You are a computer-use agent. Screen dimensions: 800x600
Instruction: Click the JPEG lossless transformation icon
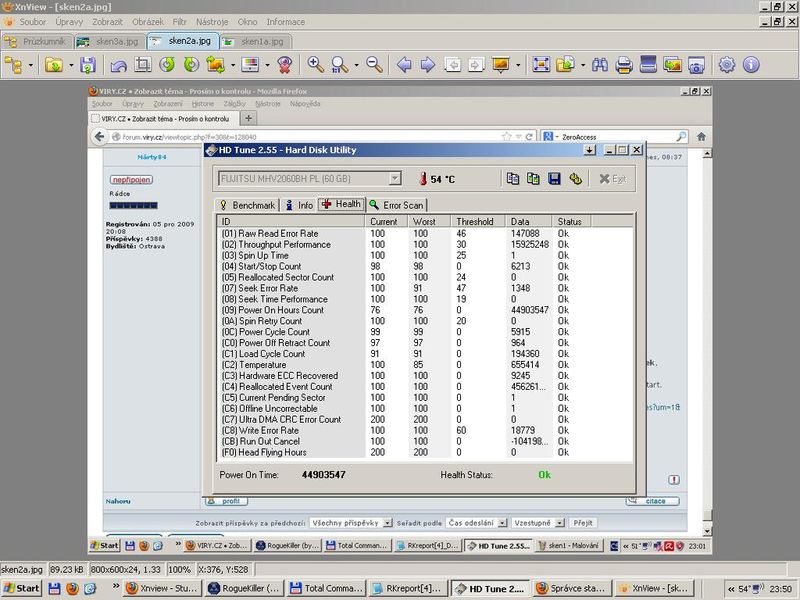click(x=215, y=65)
